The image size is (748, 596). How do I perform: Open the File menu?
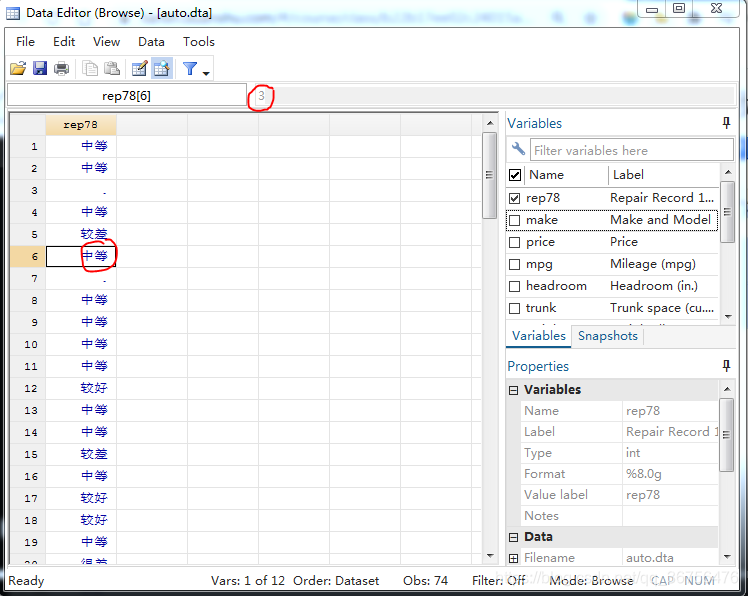(x=25, y=42)
